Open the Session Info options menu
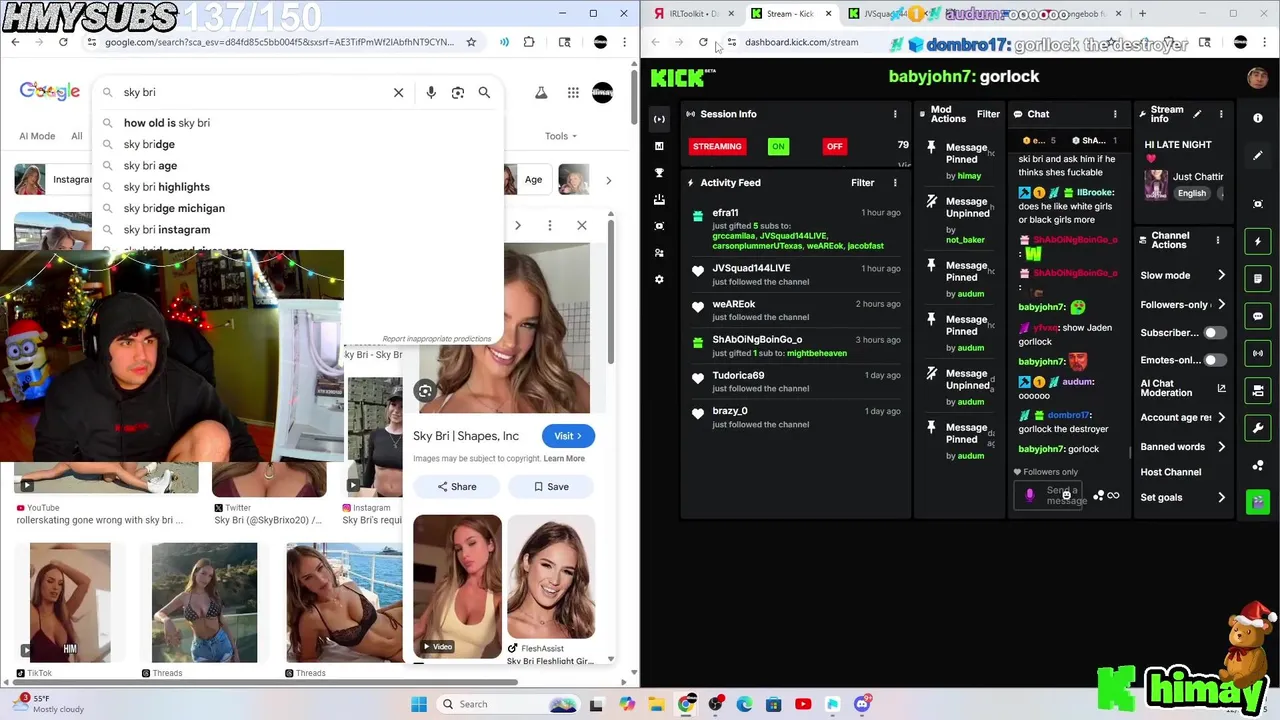The width and height of the screenshot is (1280, 720). click(895, 114)
